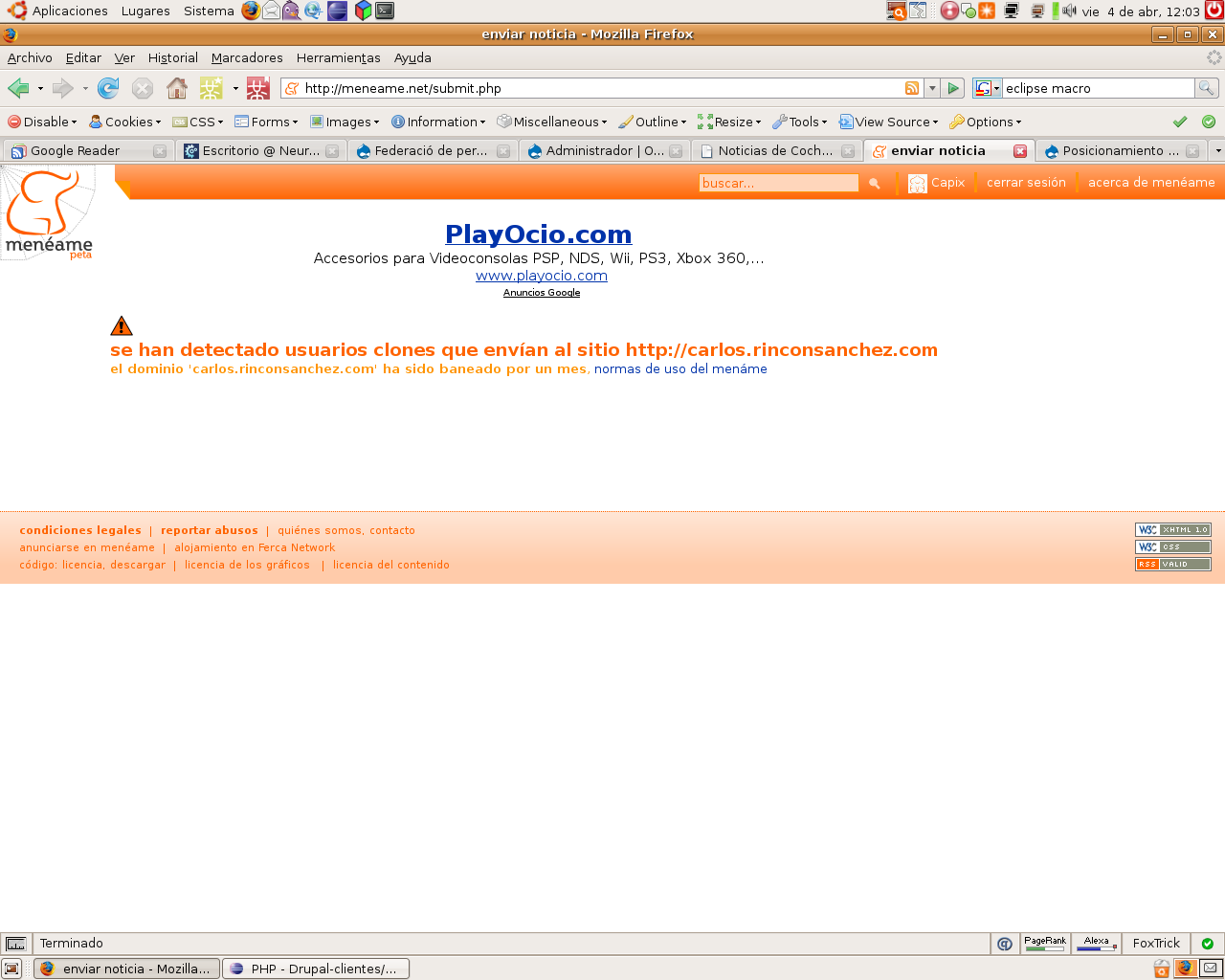Image resolution: width=1225 pixels, height=980 pixels.
Task: Choose search engine from the dropdown
Action: point(987,88)
